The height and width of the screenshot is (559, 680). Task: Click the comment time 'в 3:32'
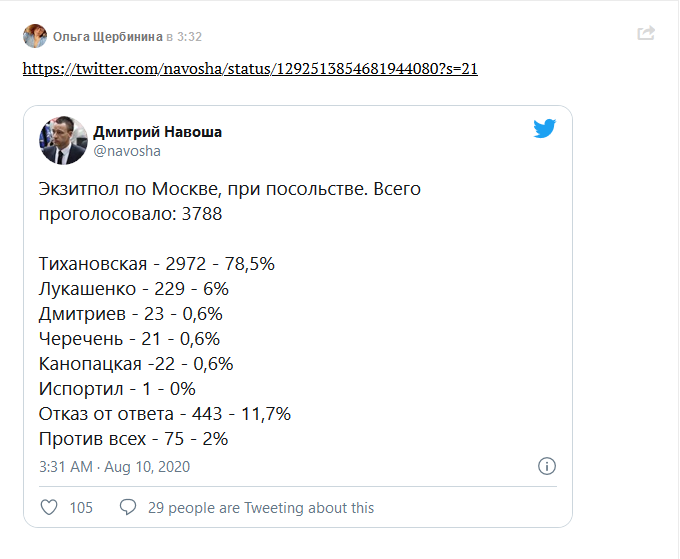[x=184, y=37]
